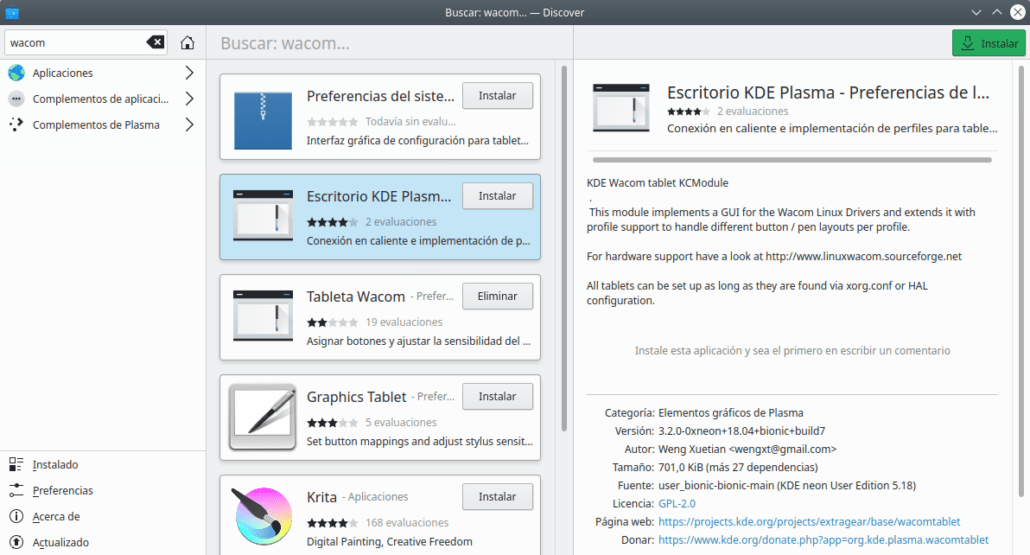Expand Complementos de aplicaciones category

point(189,99)
